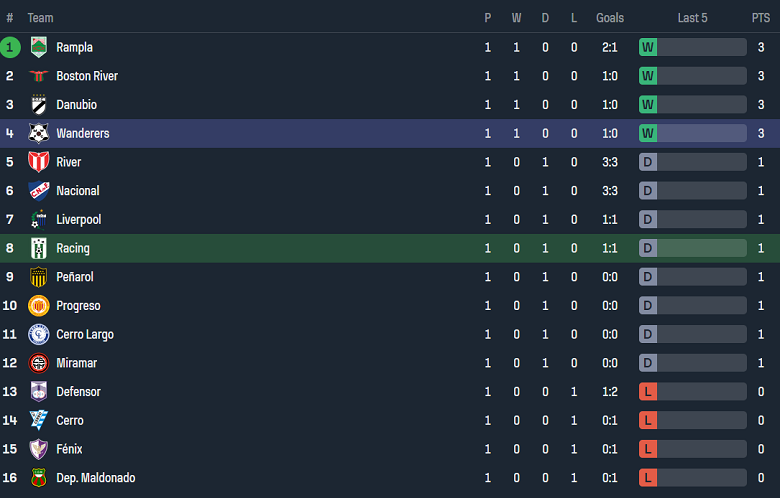Open the Racing team page link

(73, 248)
